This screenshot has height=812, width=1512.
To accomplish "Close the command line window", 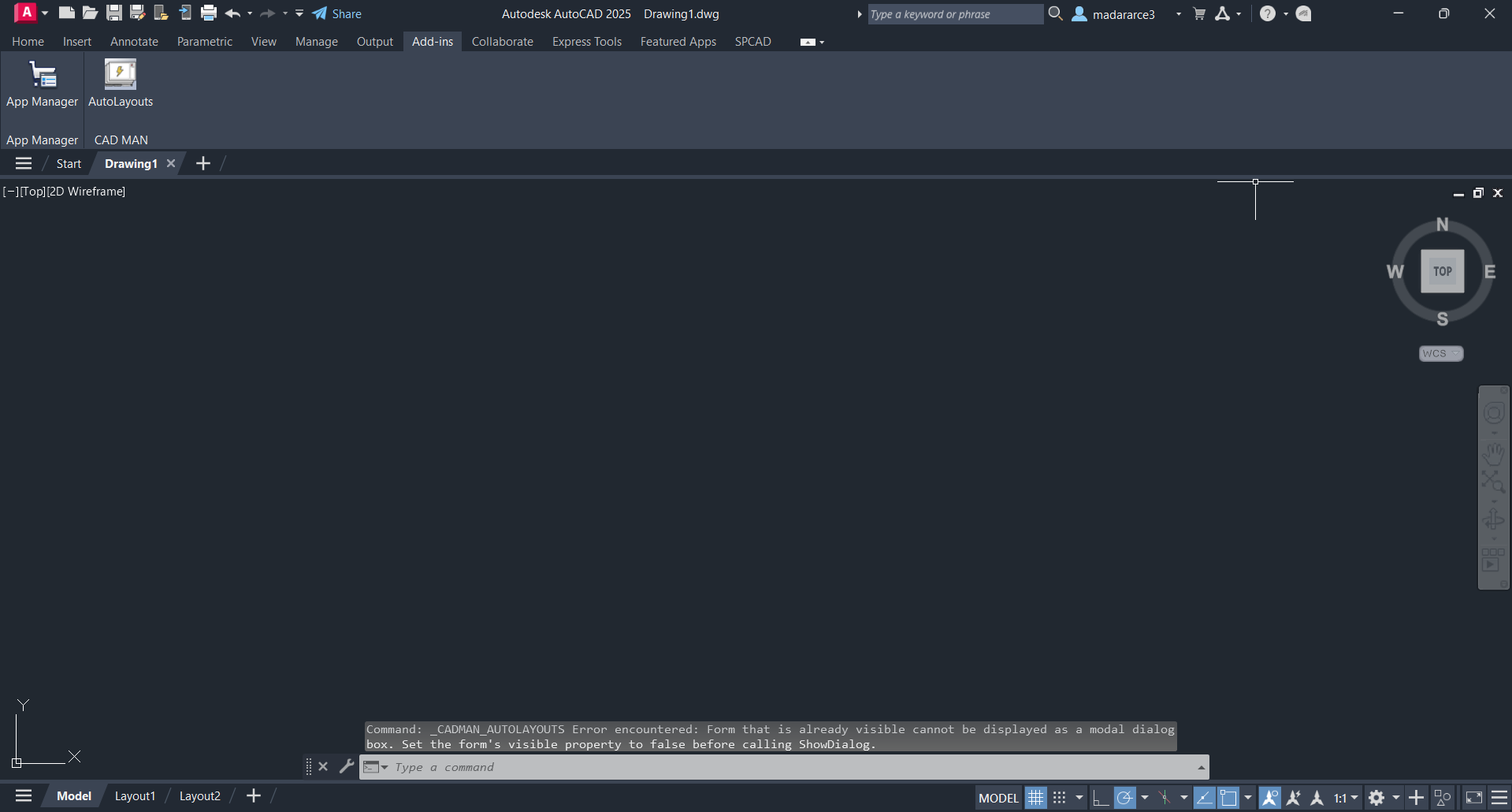I will [323, 766].
